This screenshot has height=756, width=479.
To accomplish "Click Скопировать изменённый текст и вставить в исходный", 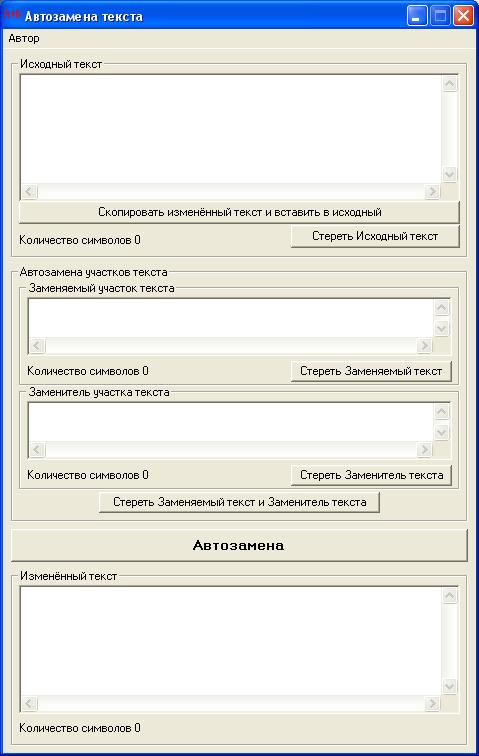I will tap(239, 212).
